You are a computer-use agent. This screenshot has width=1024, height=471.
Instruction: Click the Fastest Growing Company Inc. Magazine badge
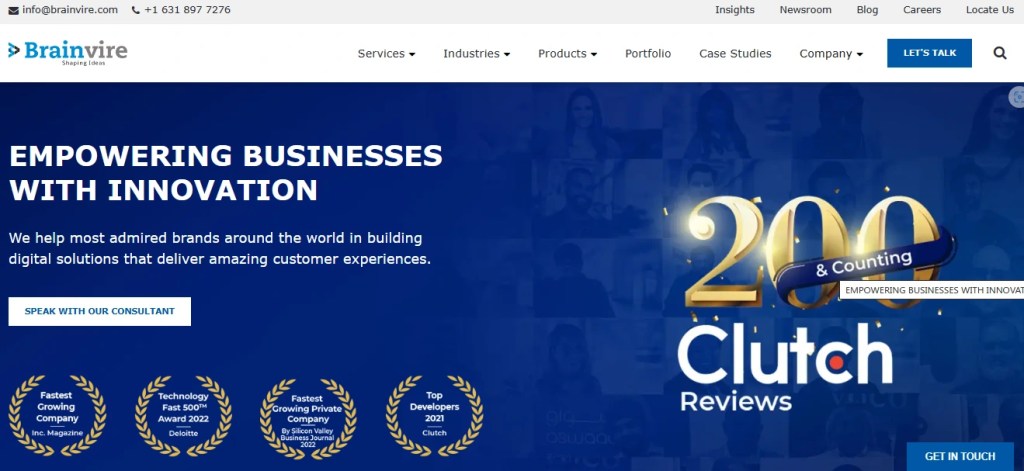(57, 415)
